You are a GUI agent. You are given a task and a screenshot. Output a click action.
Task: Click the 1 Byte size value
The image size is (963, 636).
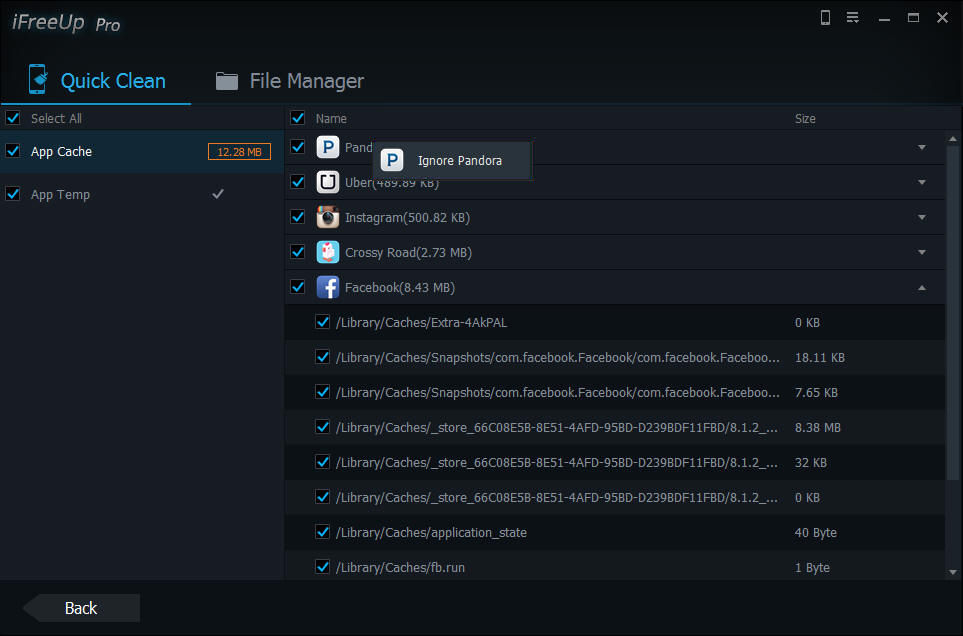[812, 568]
